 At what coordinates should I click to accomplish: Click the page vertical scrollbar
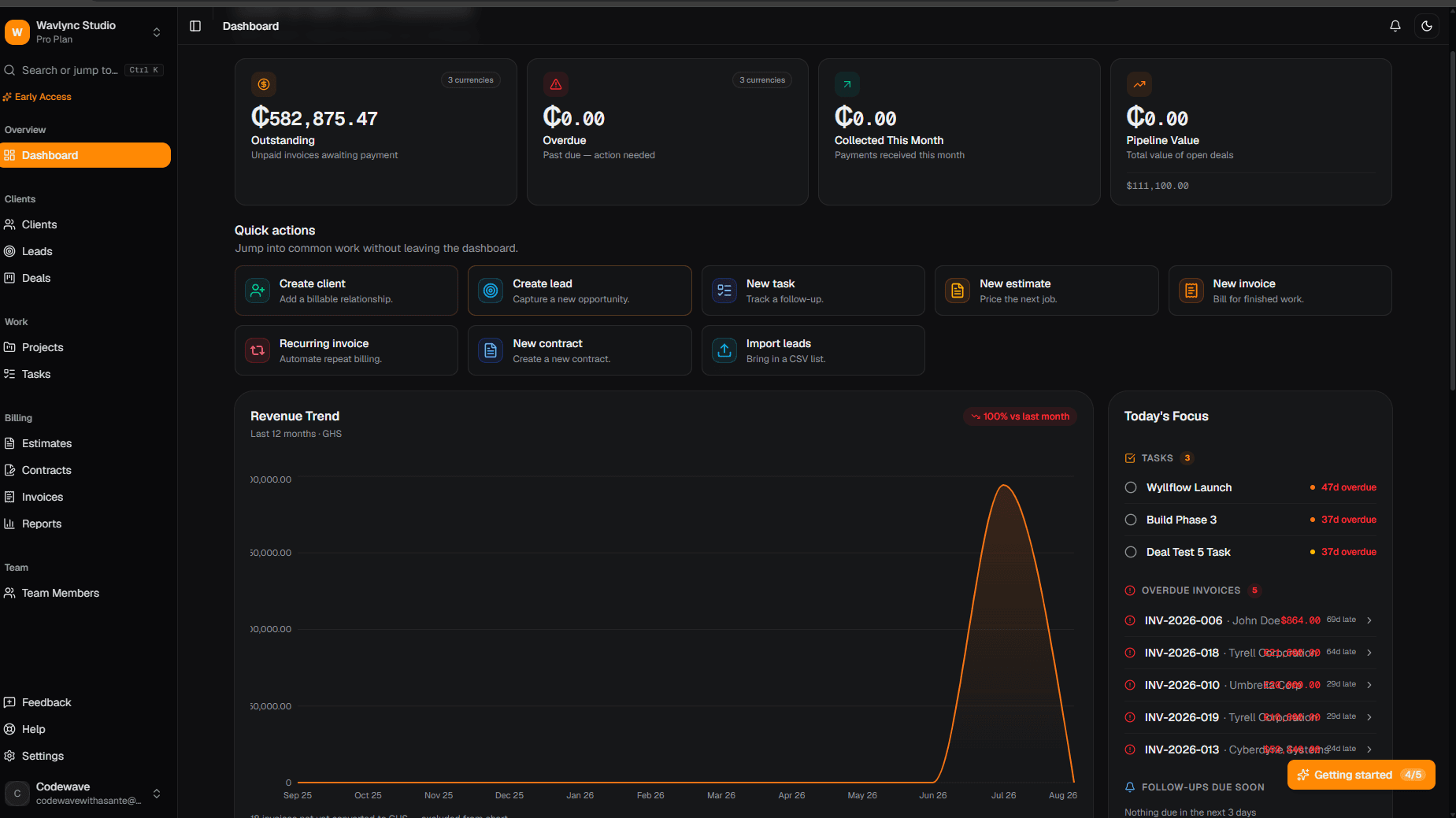point(1452,220)
